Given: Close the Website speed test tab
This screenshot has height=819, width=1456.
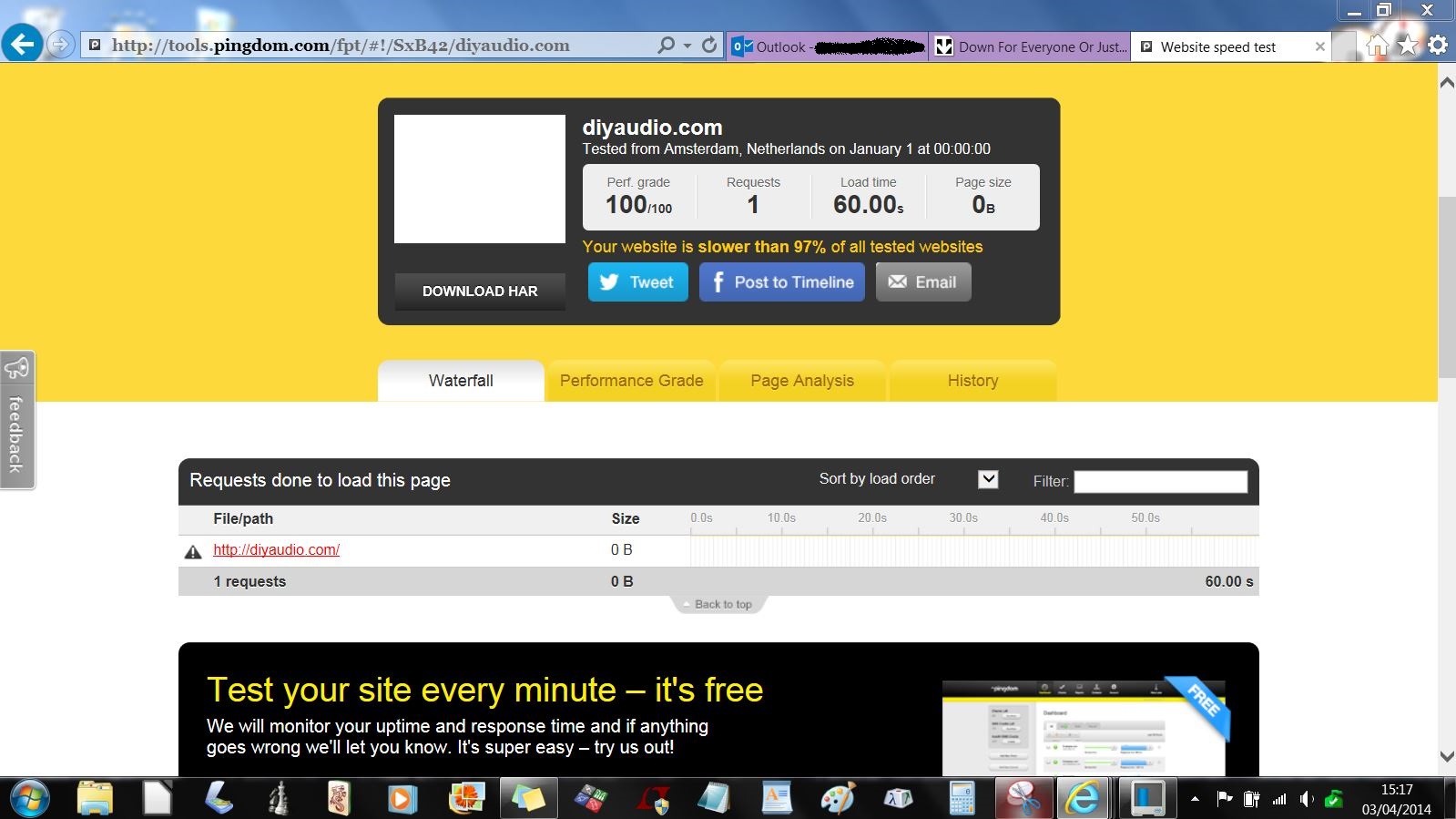Looking at the screenshot, I should (1320, 46).
